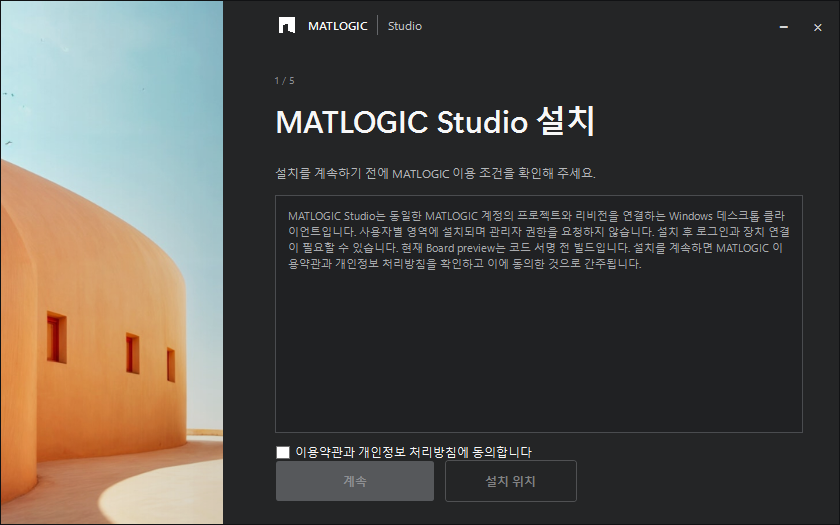
Task: Click the 1 / 5 step indicator
Action: [x=284, y=81]
